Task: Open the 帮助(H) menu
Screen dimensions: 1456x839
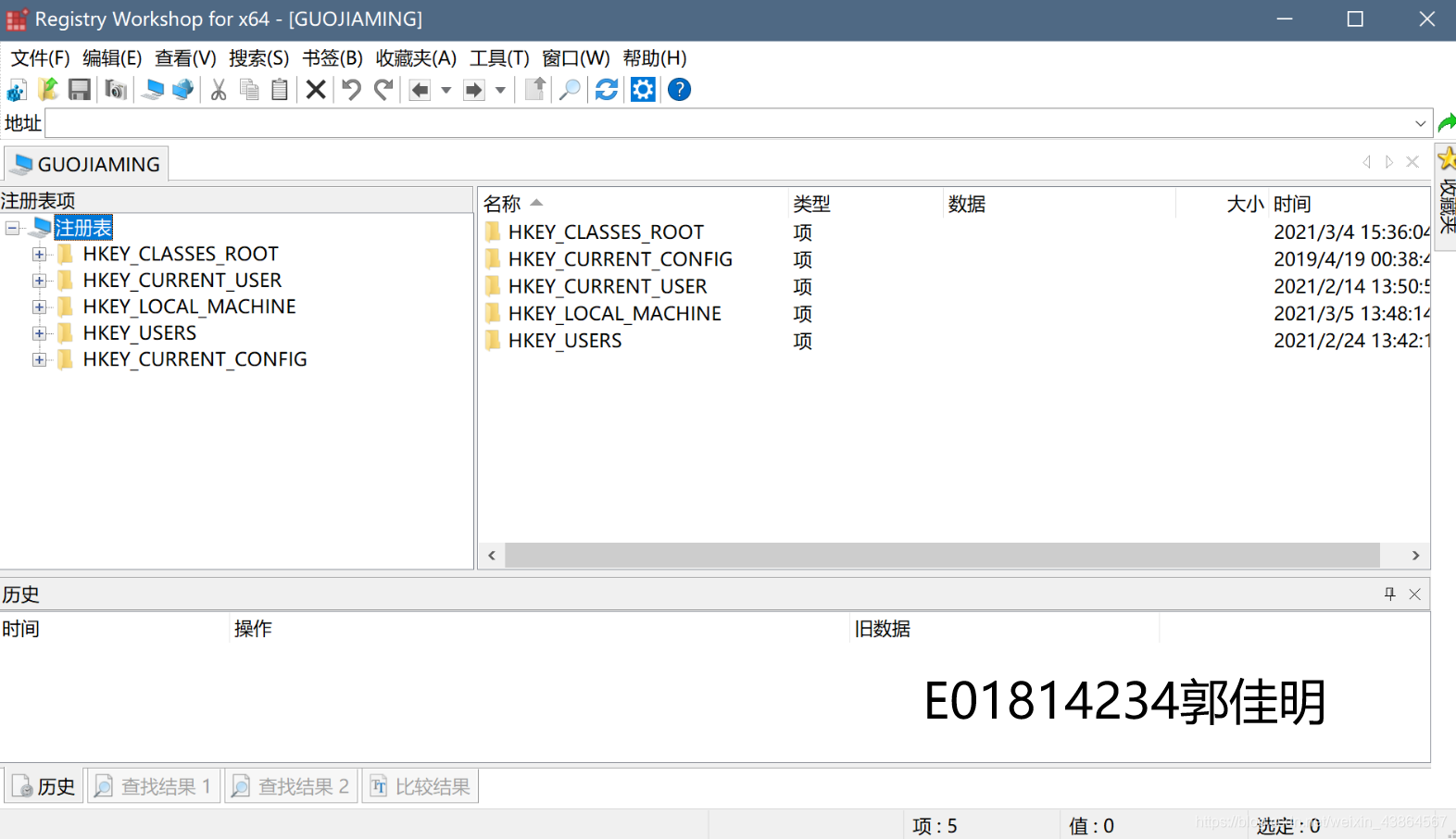Action: [x=655, y=58]
